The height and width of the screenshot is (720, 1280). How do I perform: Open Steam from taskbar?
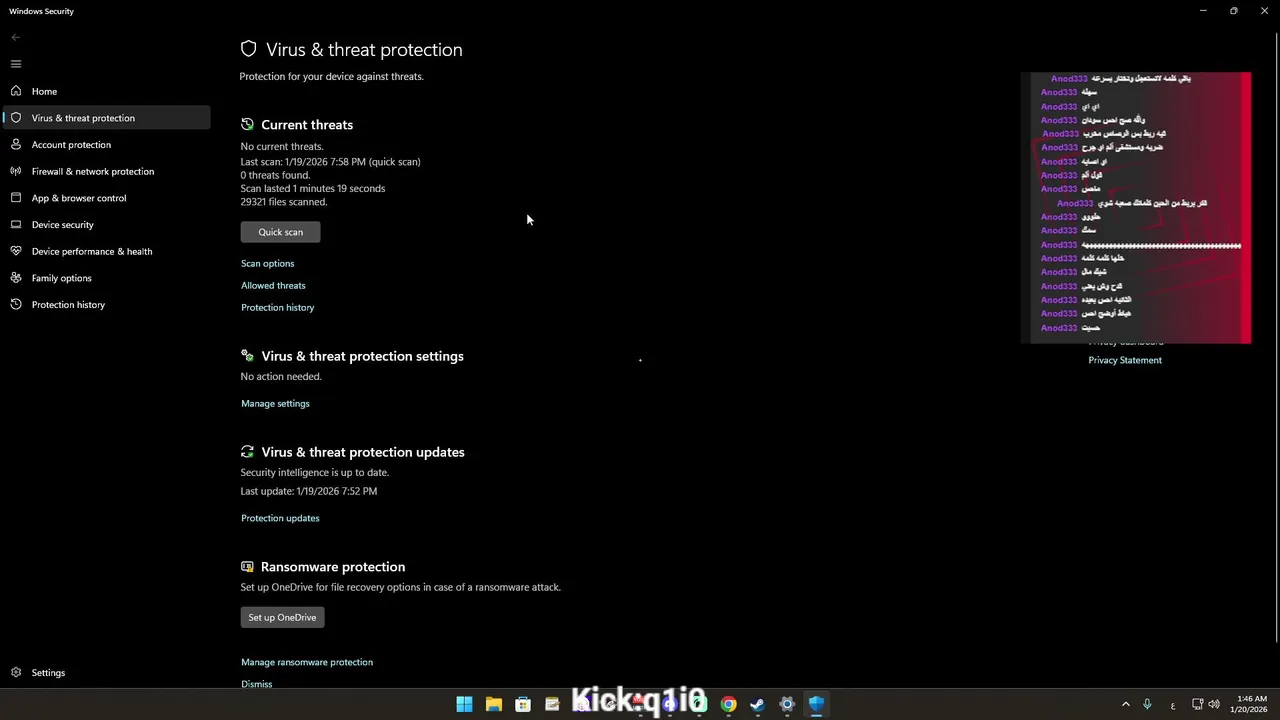(758, 704)
